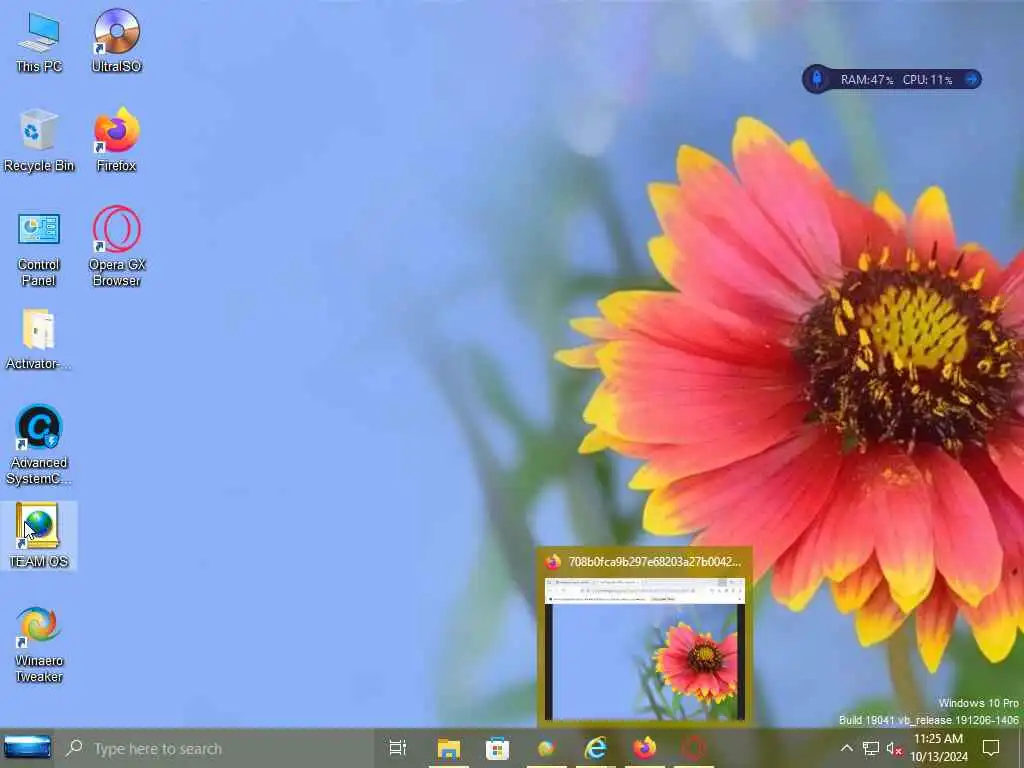Viewport: 1024px width, 768px height.
Task: Open This PC desktop icon
Action: point(39,42)
